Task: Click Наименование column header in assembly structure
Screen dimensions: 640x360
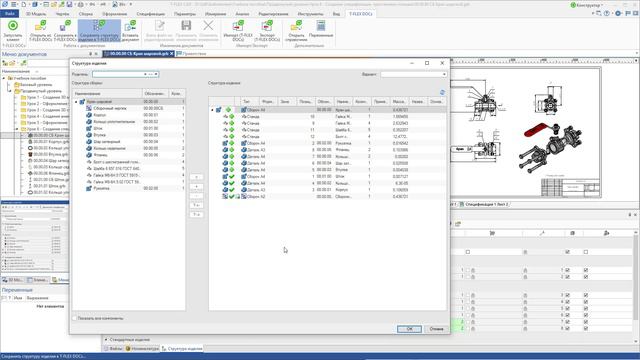Action: coord(107,93)
